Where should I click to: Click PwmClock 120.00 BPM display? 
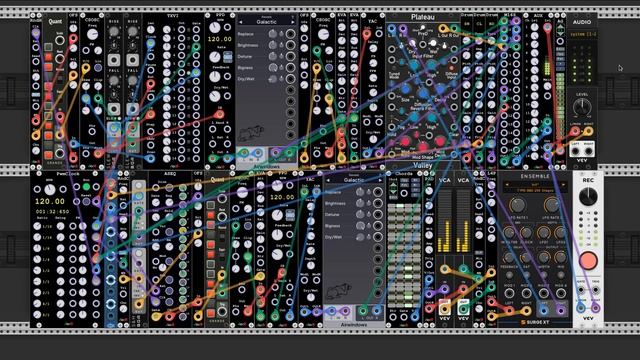(x=50, y=202)
